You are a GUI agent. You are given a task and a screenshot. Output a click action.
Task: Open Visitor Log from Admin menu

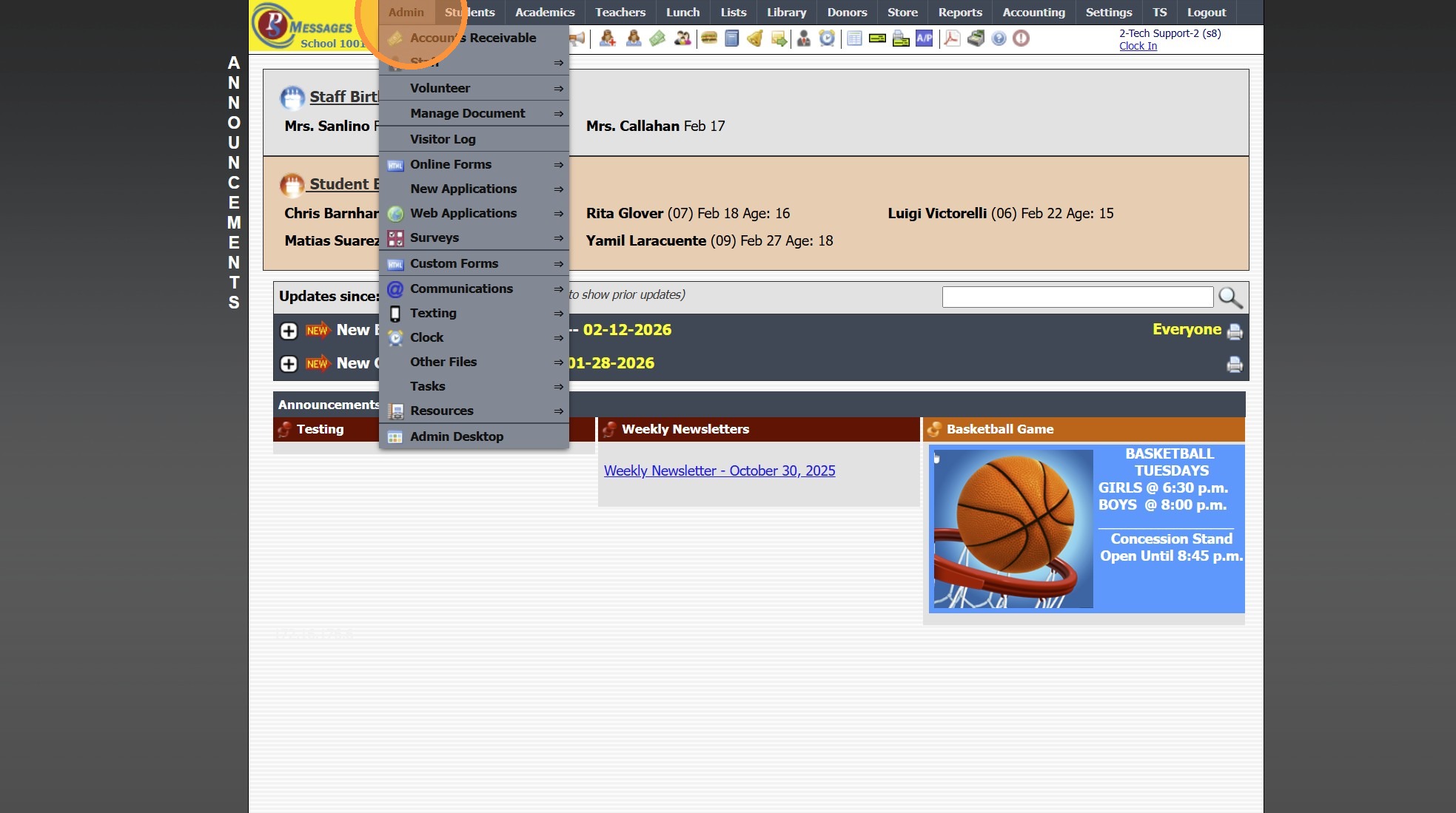pyautogui.click(x=443, y=139)
